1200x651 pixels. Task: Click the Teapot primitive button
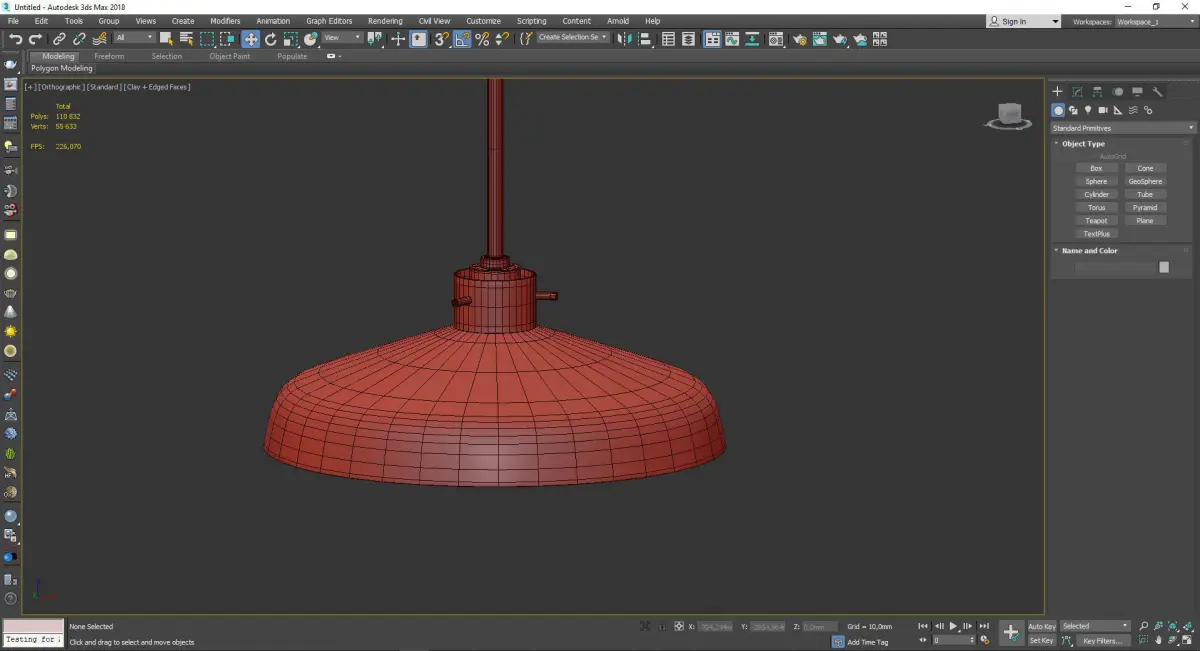(x=1096, y=221)
